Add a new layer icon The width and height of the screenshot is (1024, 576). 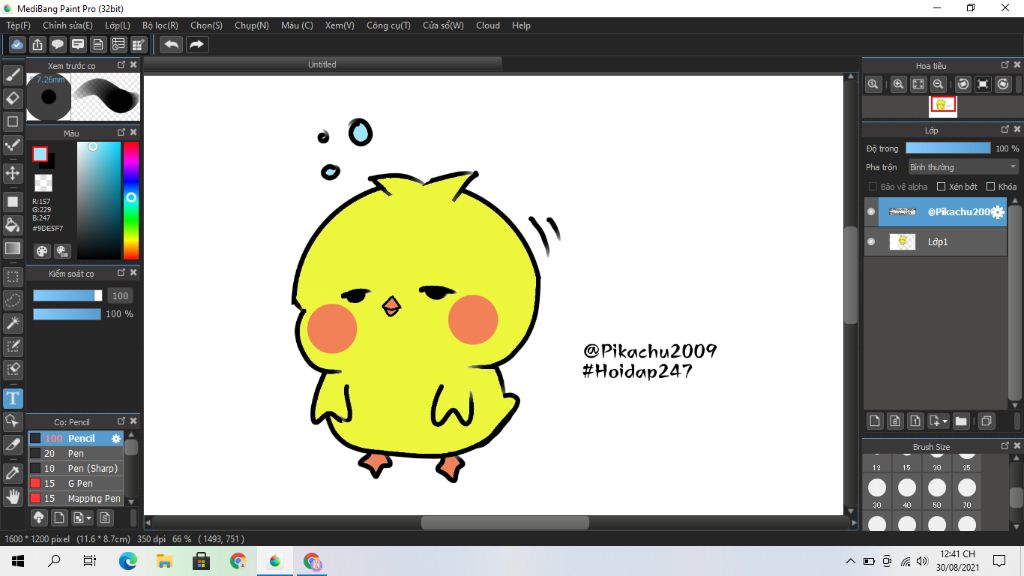[875, 421]
